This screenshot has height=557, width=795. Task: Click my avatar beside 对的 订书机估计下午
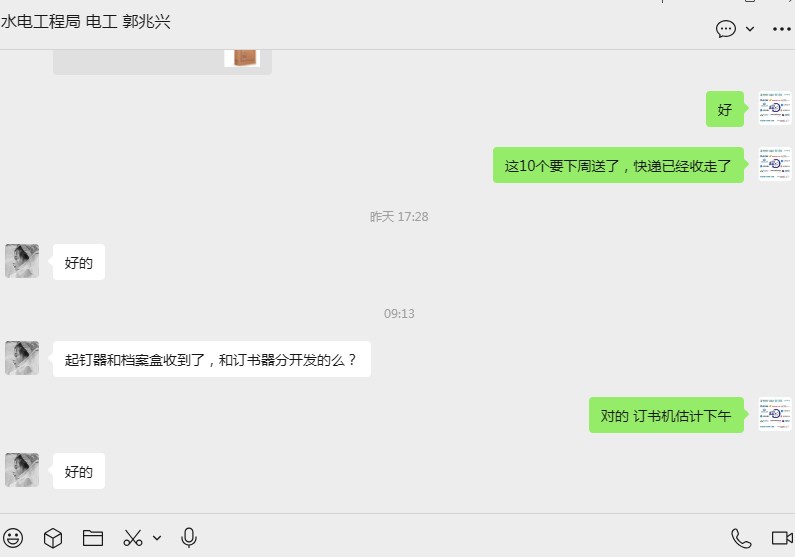tap(775, 414)
